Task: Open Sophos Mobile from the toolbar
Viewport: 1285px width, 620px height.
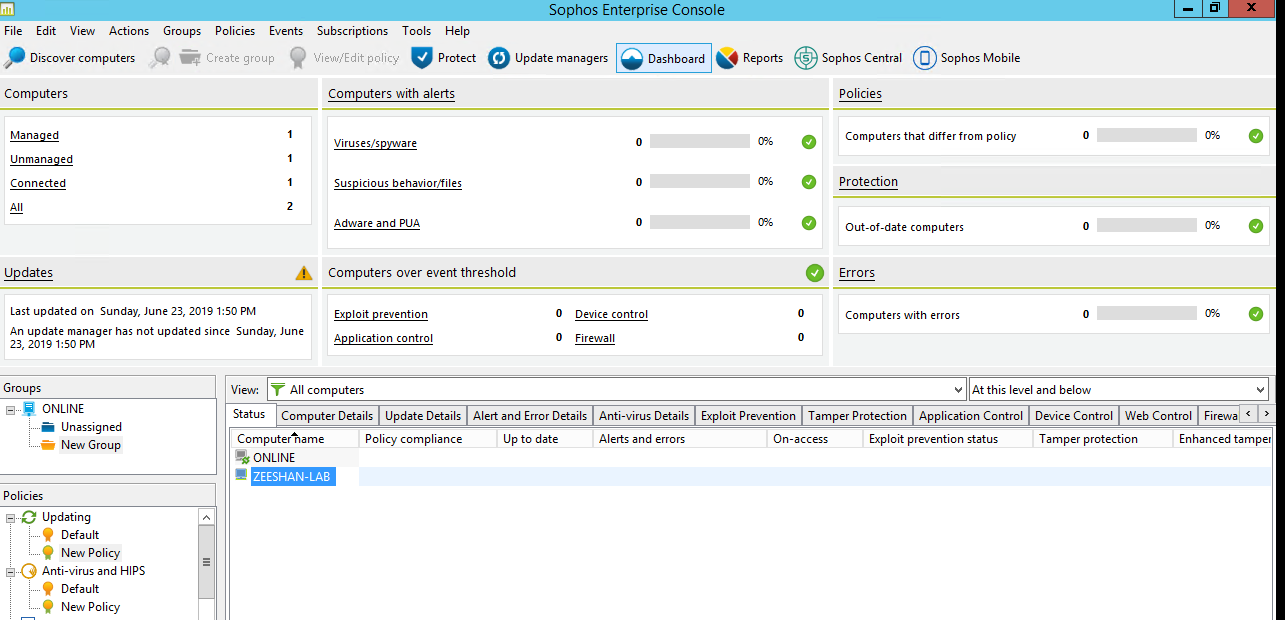Action: click(967, 58)
